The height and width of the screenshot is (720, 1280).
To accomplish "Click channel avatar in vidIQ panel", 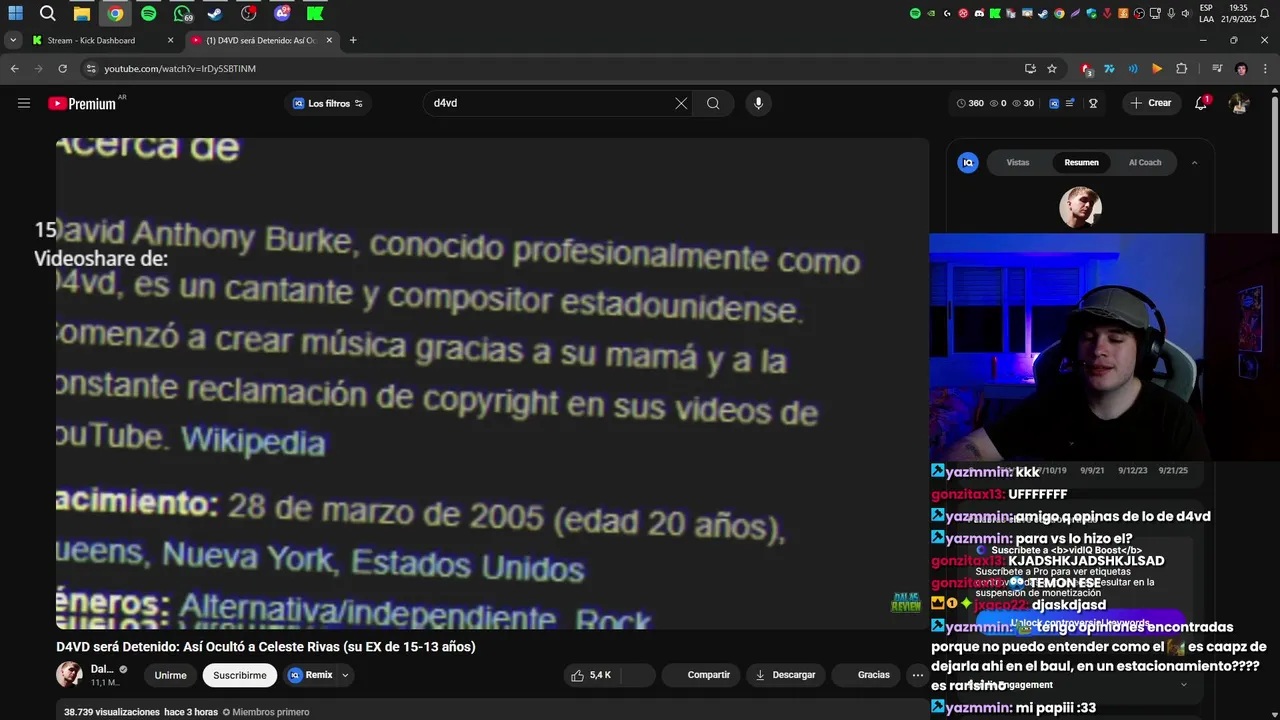I will coord(1080,207).
